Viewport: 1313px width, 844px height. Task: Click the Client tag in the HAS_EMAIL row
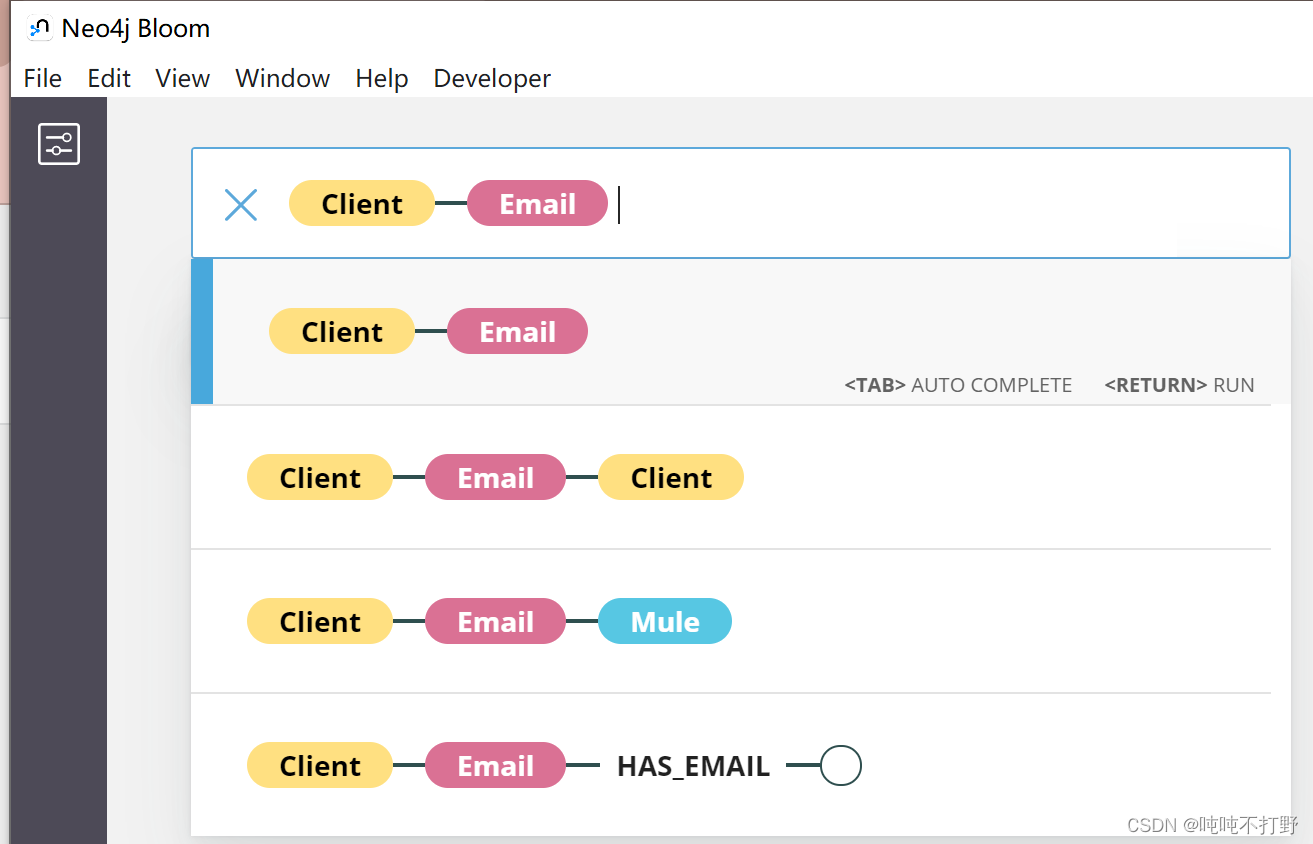[x=320, y=766]
